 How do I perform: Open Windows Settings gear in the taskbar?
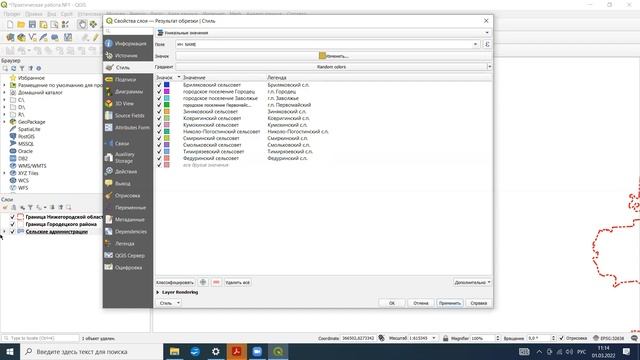[x=216, y=351]
